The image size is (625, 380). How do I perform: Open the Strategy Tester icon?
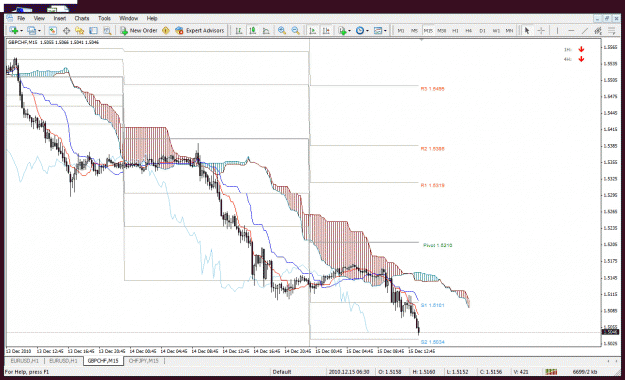pyautogui.click(x=107, y=31)
